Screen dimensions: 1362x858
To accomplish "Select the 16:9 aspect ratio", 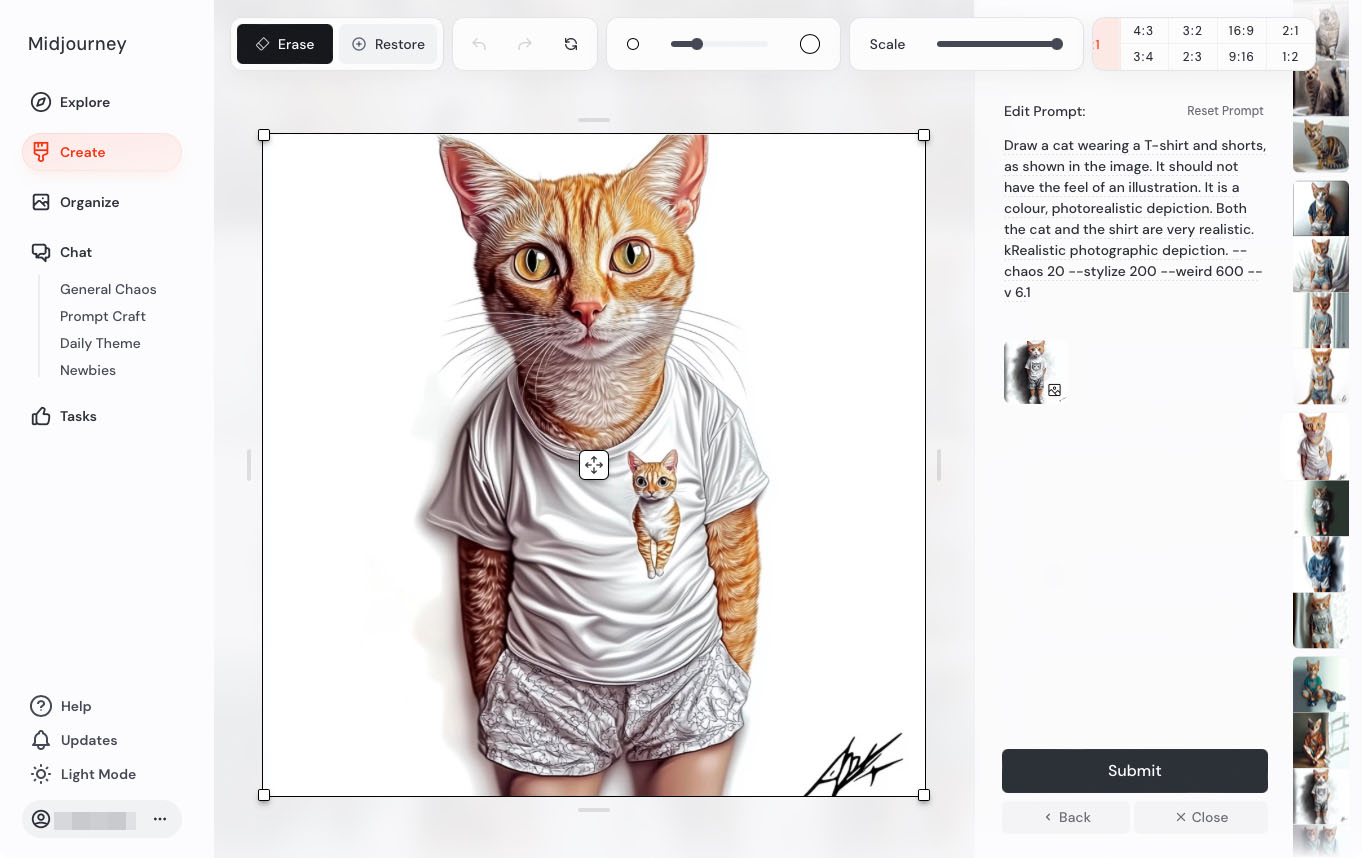I will pyautogui.click(x=1242, y=31).
